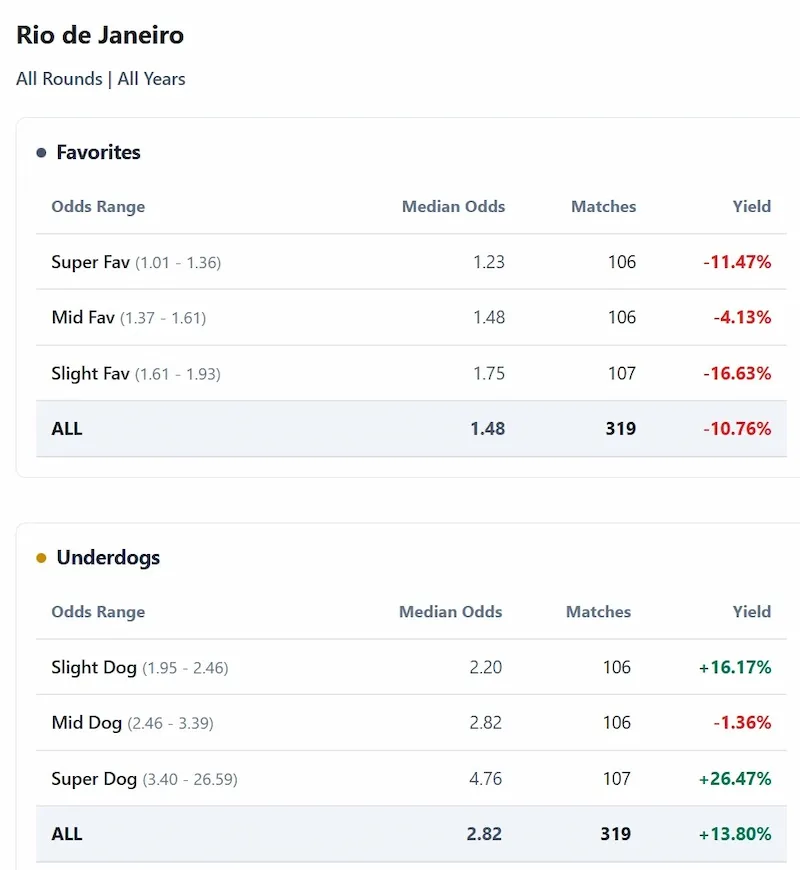Select the Slight Fav row label

coord(91,374)
